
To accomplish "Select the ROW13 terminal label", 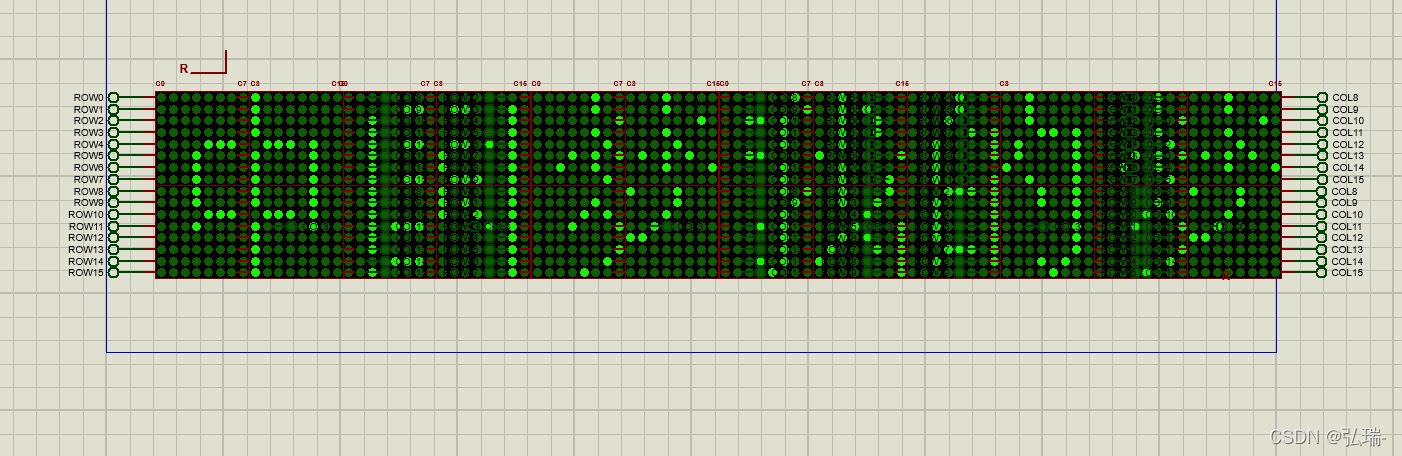I will tap(86, 250).
